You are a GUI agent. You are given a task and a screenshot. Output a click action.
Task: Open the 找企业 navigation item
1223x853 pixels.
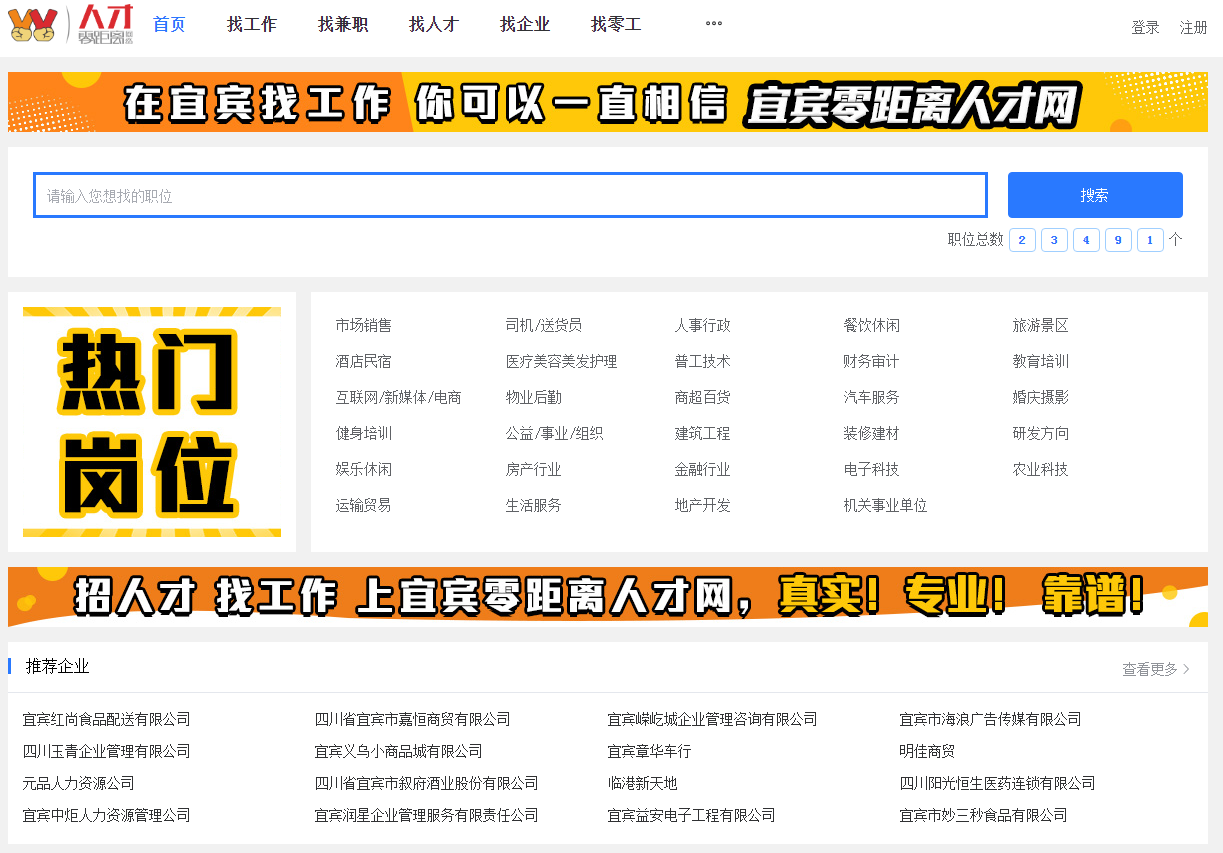click(525, 25)
